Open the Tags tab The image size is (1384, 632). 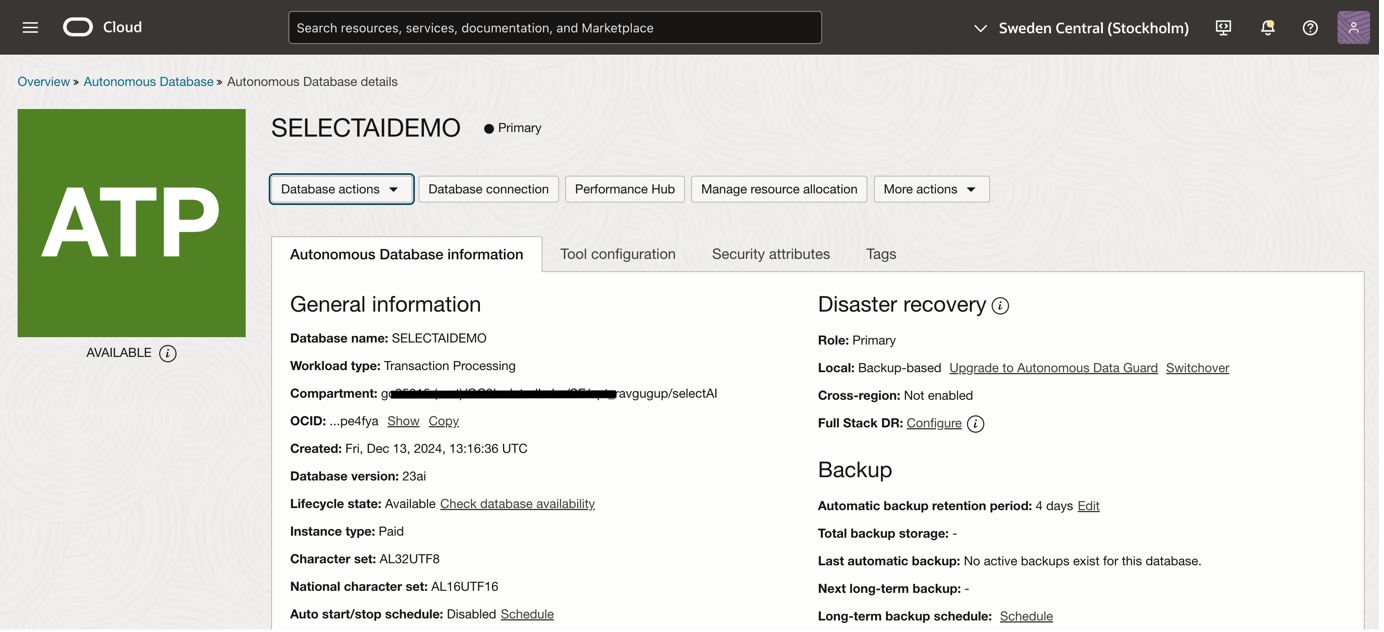coord(881,254)
